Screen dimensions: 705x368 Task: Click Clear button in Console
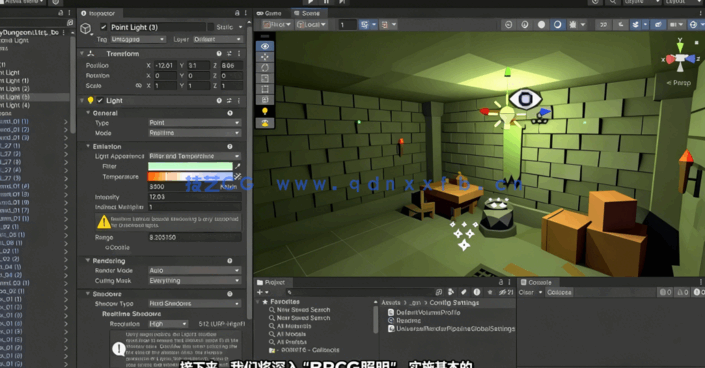pyautogui.click(x=527, y=292)
